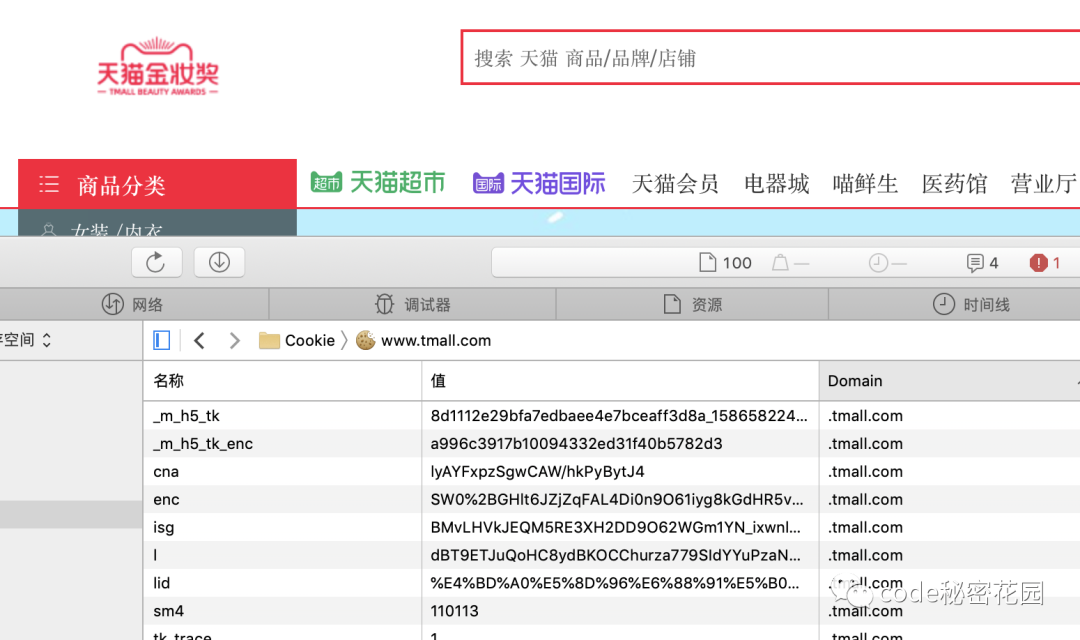Image resolution: width=1080 pixels, height=640 pixels.
Task: Go forward with the right chevron
Action: tap(234, 340)
